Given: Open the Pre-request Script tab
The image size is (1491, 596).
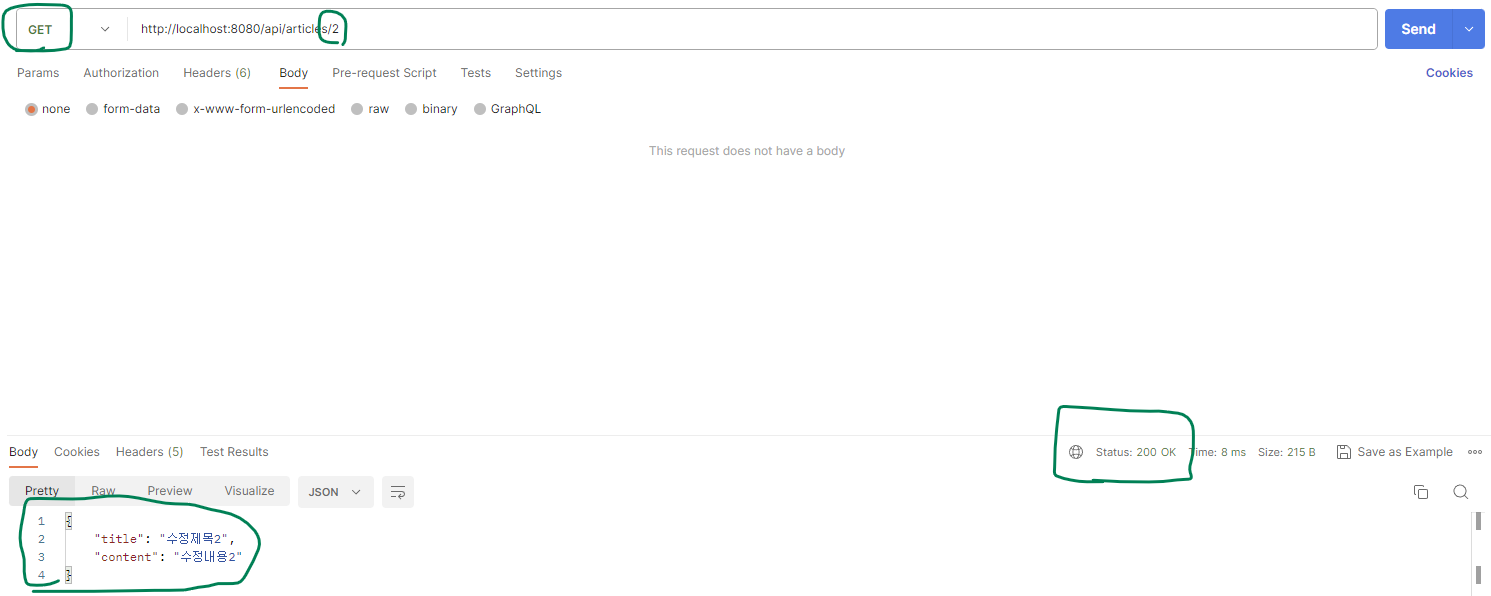Looking at the screenshot, I should pyautogui.click(x=384, y=73).
